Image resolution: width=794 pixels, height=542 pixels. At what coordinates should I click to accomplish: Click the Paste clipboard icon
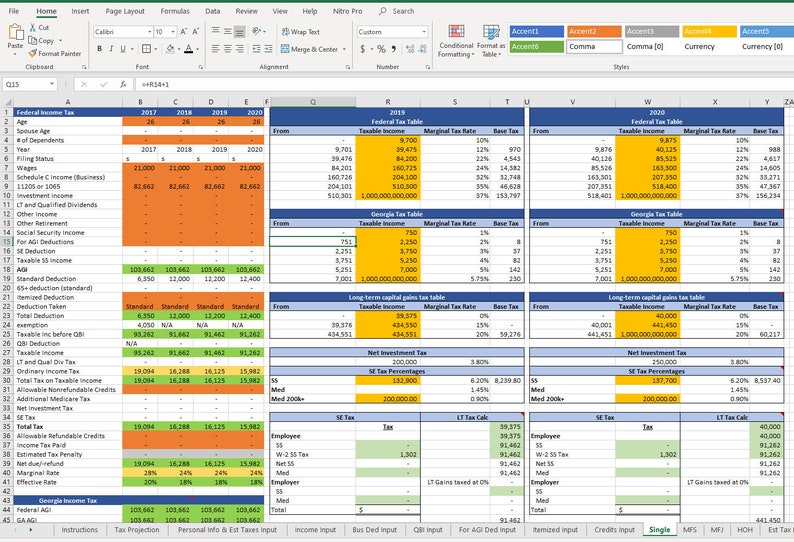tap(15, 33)
